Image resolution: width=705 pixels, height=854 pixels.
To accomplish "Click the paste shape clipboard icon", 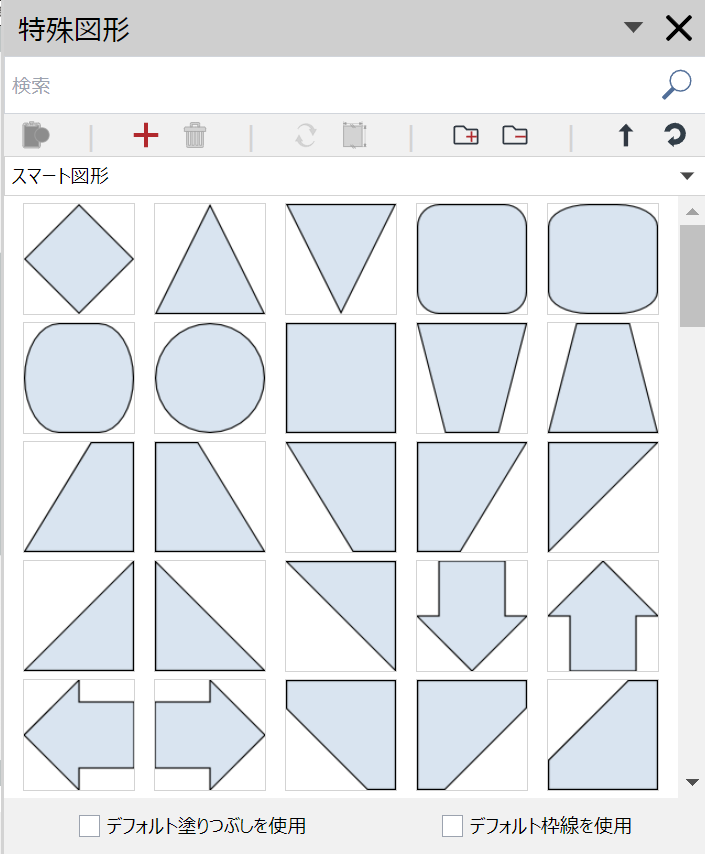I will tap(36, 135).
